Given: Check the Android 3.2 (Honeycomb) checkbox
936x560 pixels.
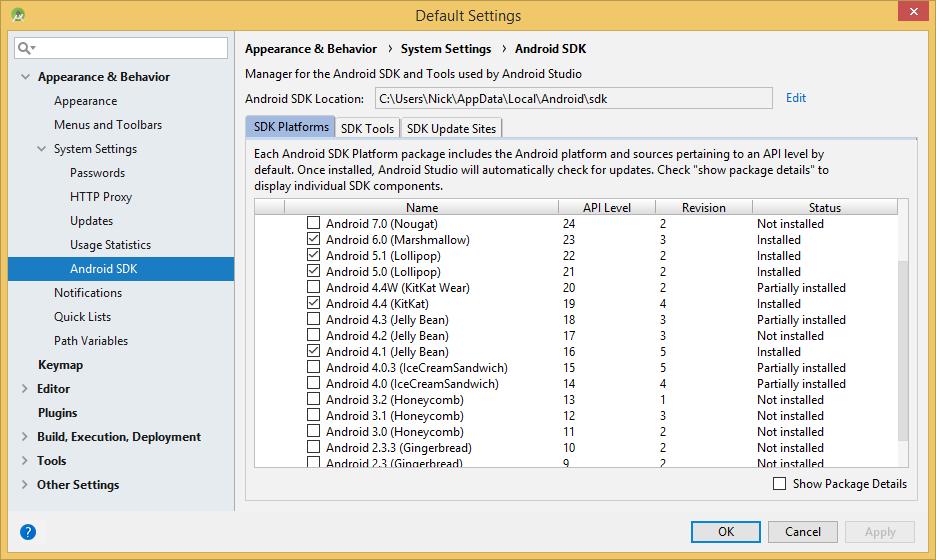Looking at the screenshot, I should coord(313,399).
